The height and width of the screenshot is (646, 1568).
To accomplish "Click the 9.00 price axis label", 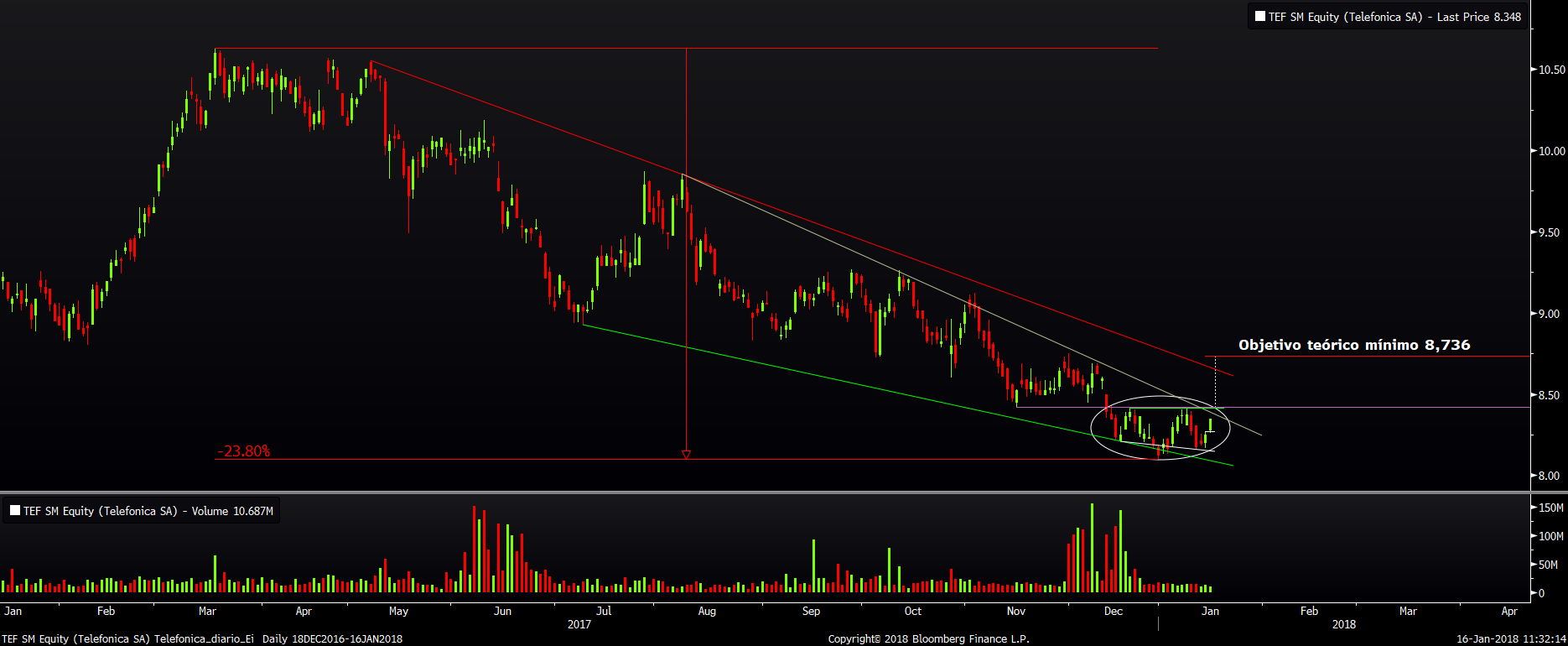I will [1550, 314].
